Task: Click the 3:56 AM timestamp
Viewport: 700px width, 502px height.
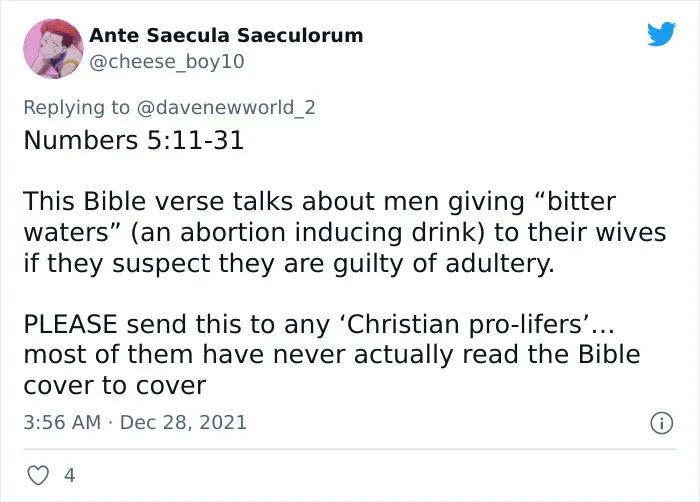Action: coord(62,423)
